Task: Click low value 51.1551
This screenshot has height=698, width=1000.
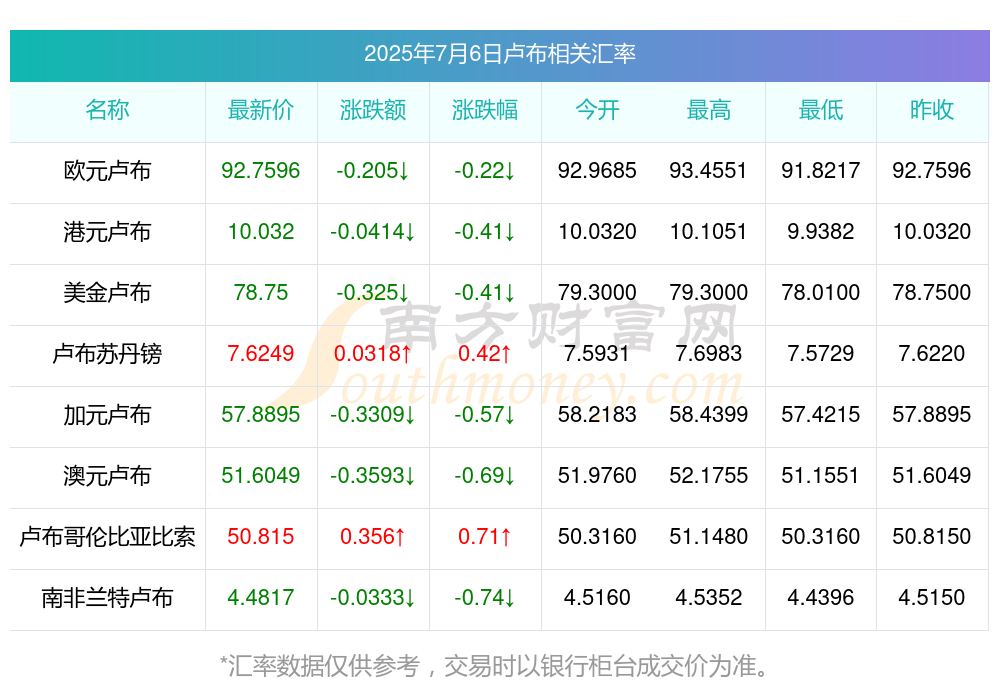Action: pos(821,475)
